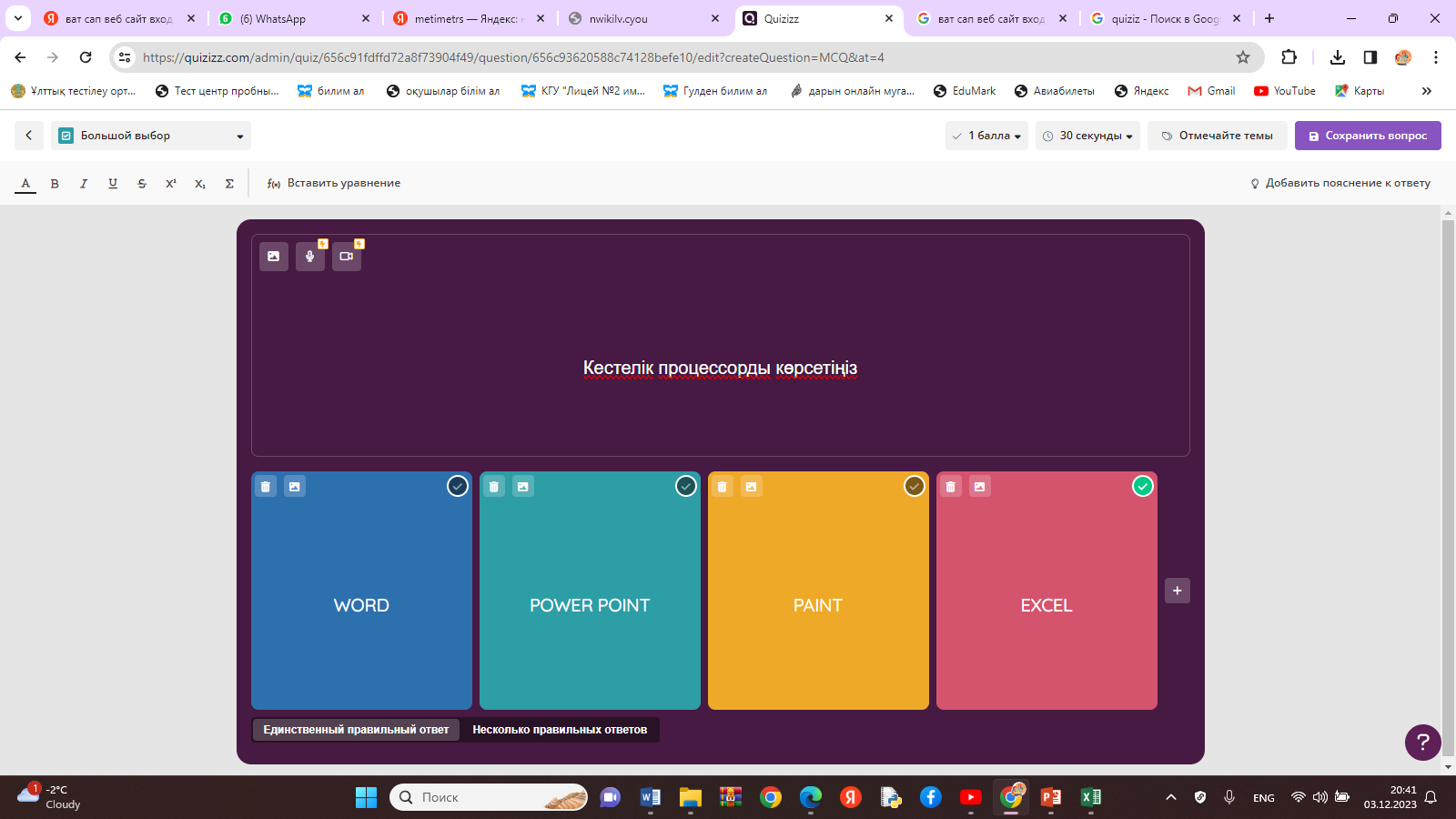The image size is (1456, 819).
Task: Delete the EXCEL answer option
Action: [x=951, y=487]
